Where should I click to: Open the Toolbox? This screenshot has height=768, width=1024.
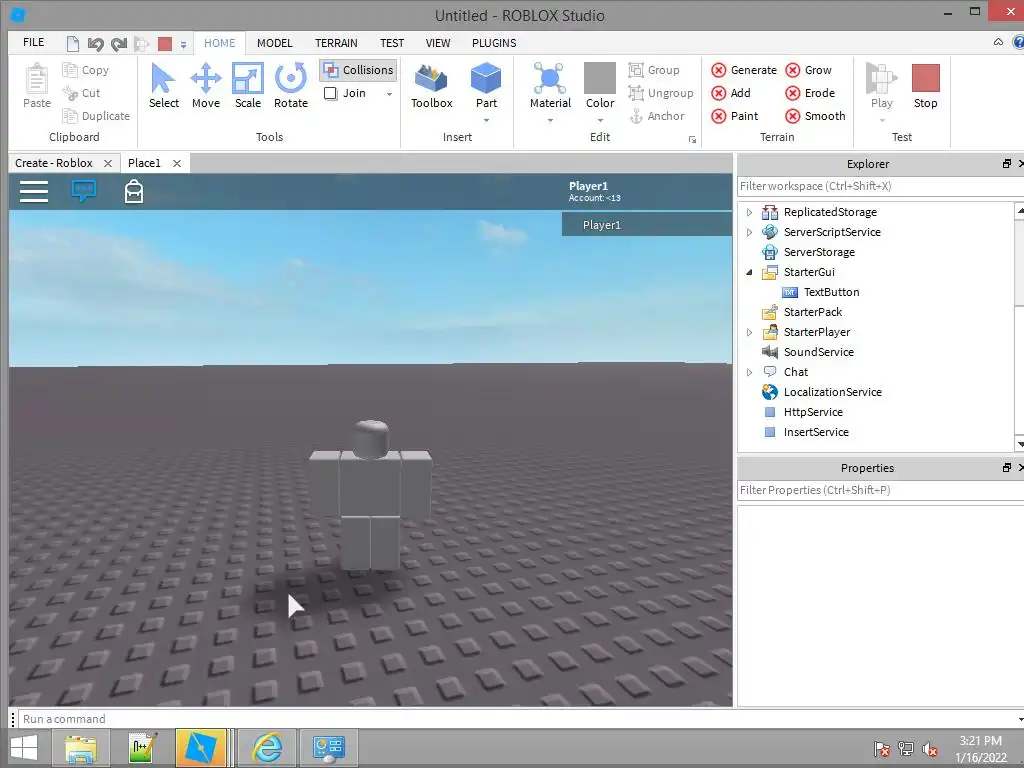coord(432,85)
